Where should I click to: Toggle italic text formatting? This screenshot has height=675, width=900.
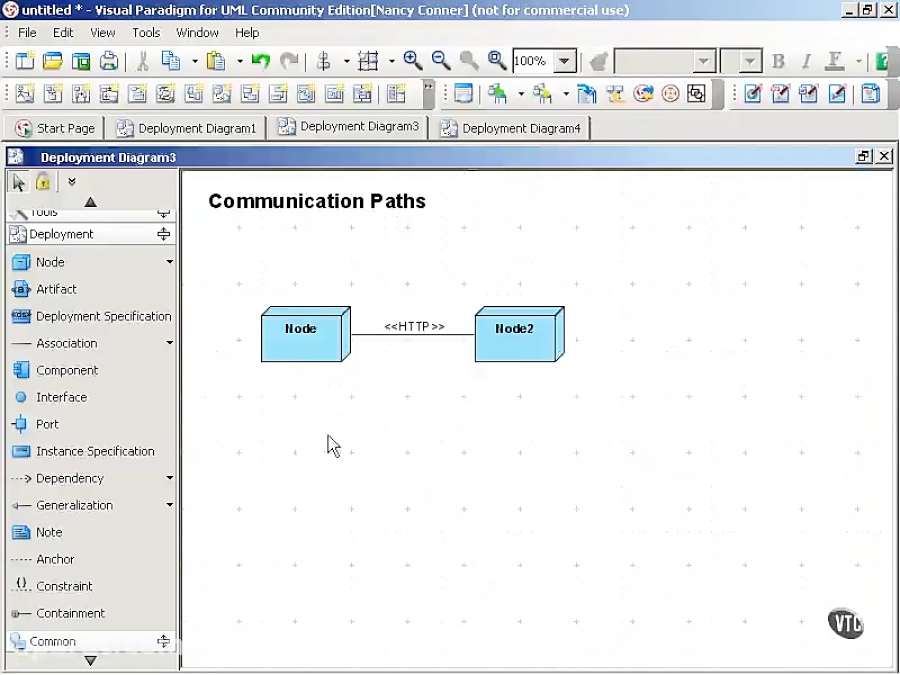805,61
